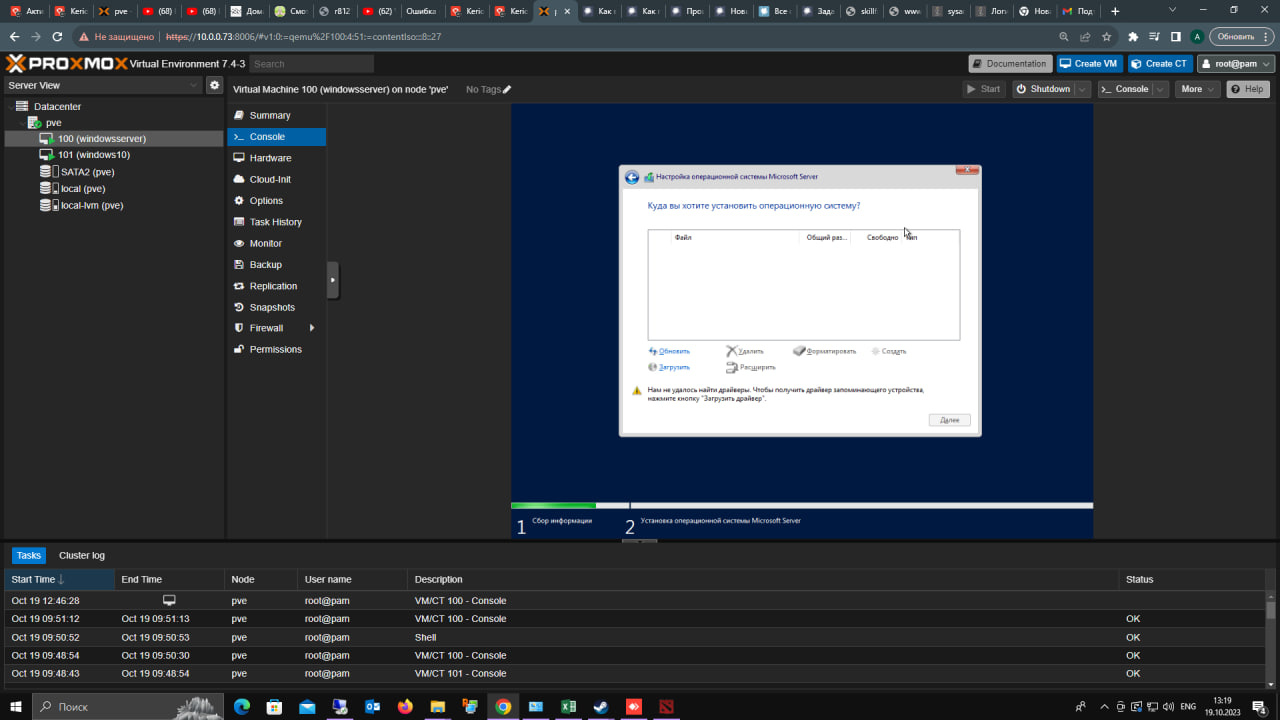The width and height of the screenshot is (1280, 720).
Task: Open the More dropdown menu
Action: (1197, 89)
